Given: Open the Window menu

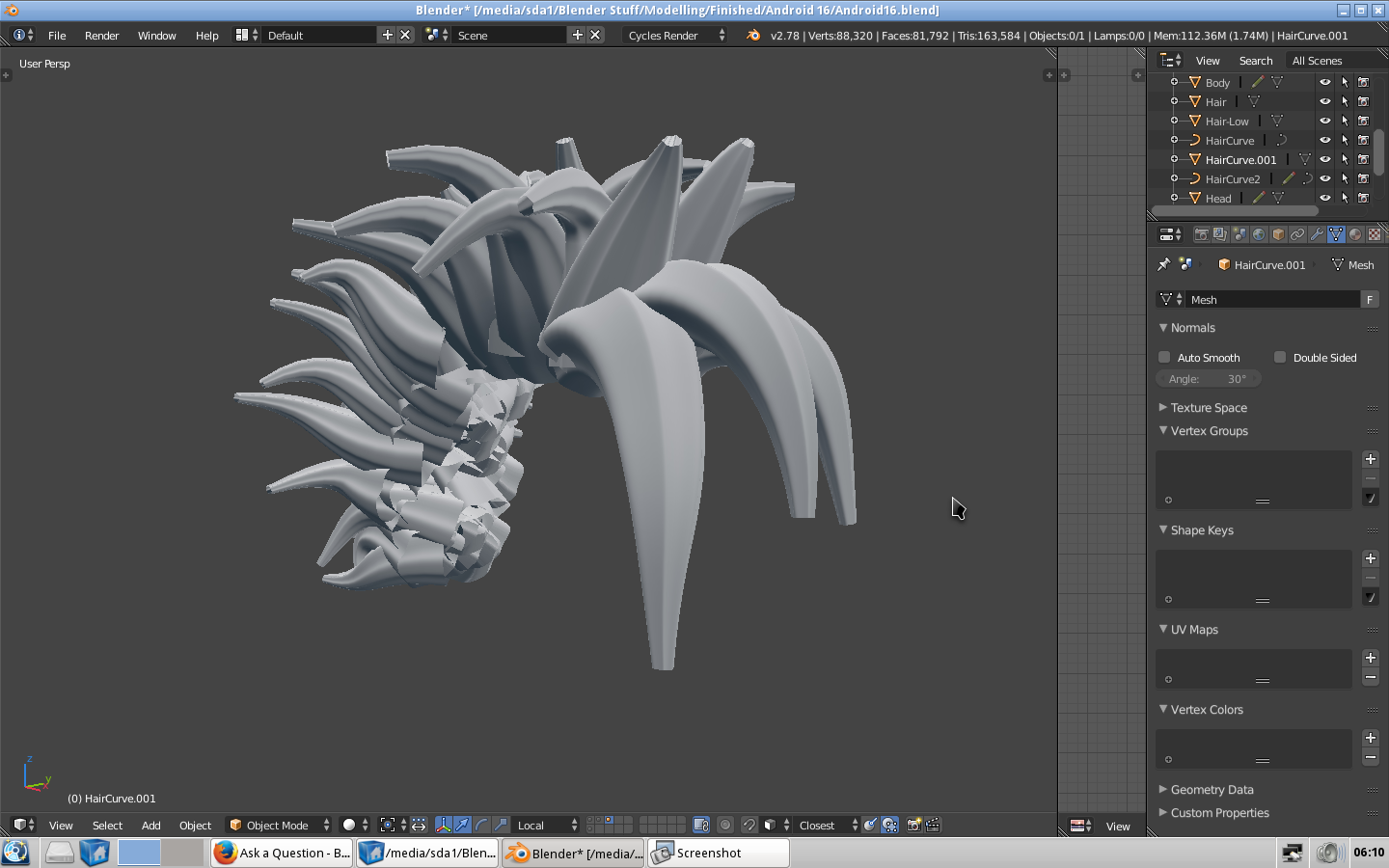Looking at the screenshot, I should [156, 35].
